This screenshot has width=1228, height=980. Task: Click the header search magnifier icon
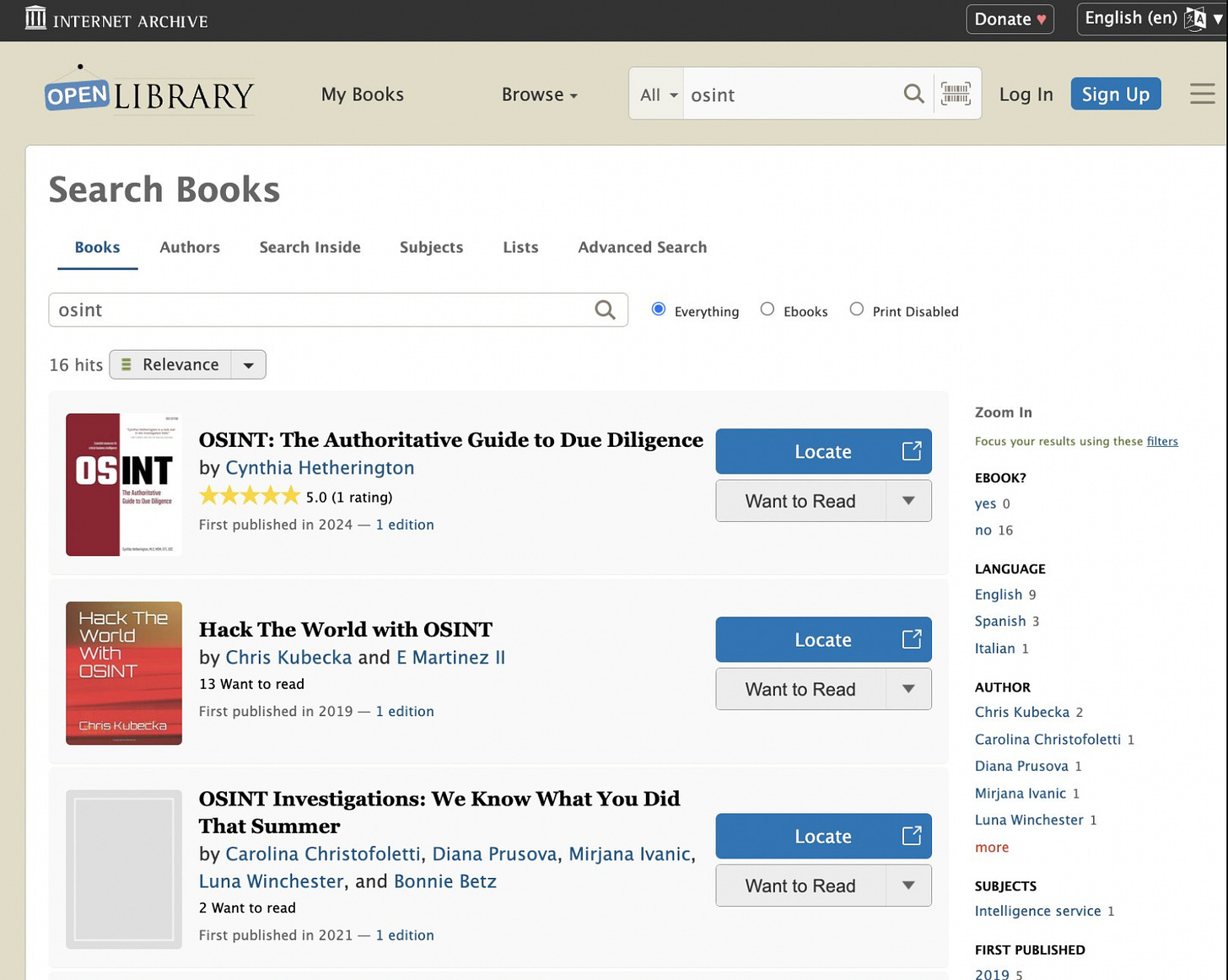(913, 94)
